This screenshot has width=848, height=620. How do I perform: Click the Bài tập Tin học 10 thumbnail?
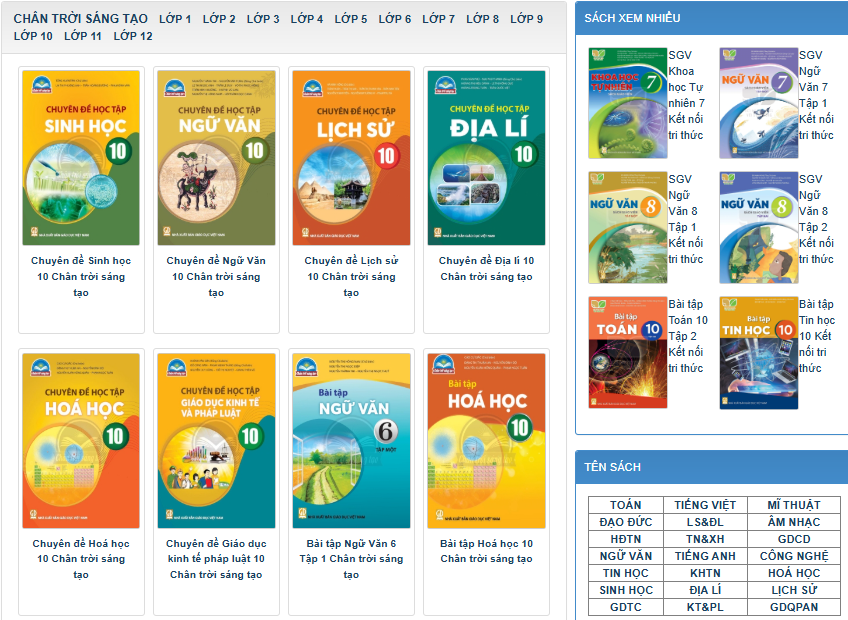pyautogui.click(x=758, y=353)
